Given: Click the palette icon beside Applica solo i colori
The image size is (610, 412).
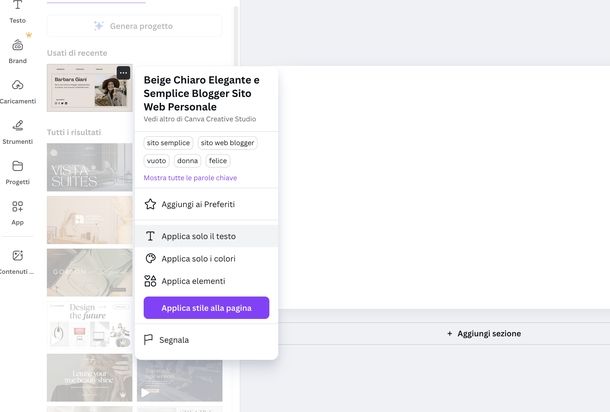Looking at the screenshot, I should coord(151,258).
